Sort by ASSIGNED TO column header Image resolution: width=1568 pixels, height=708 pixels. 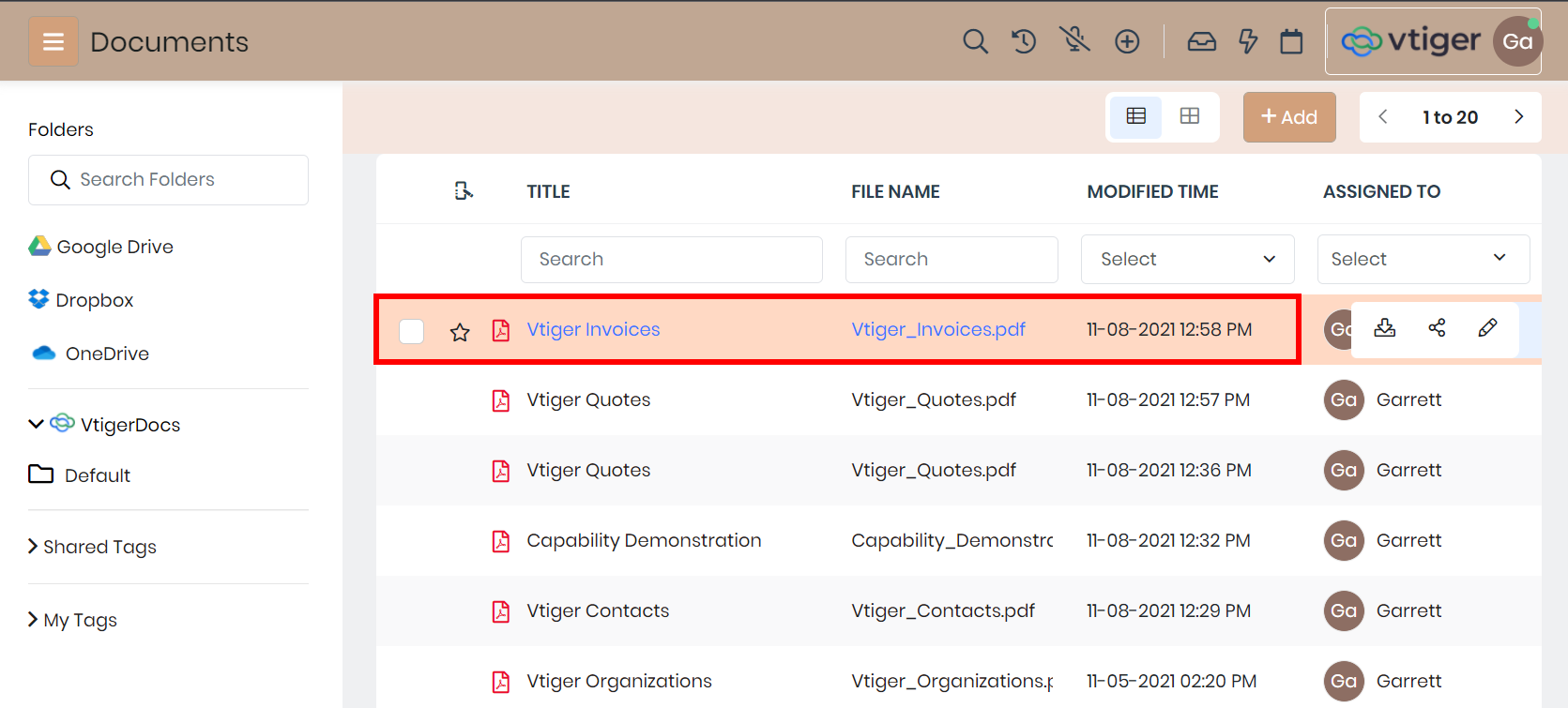[1381, 191]
